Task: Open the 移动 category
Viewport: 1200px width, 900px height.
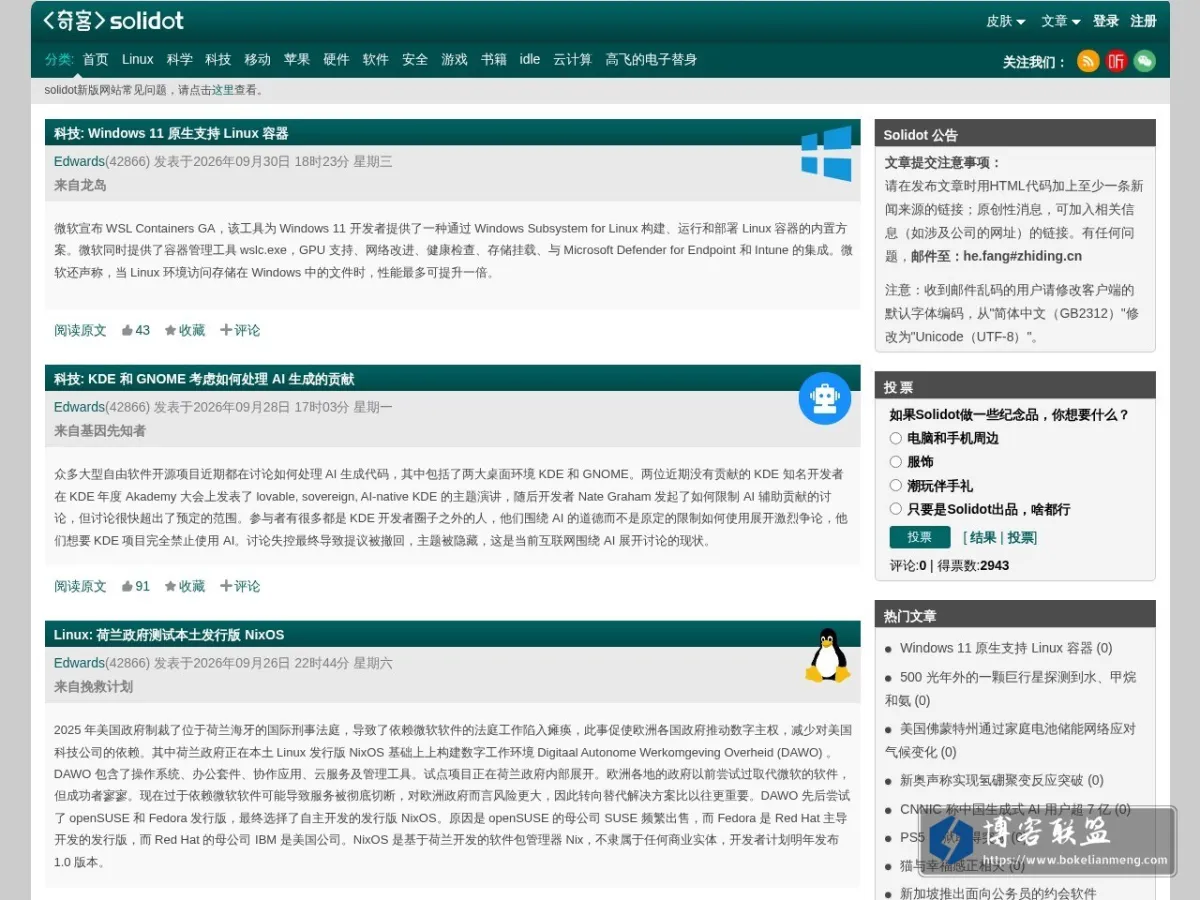Action: tap(258, 59)
